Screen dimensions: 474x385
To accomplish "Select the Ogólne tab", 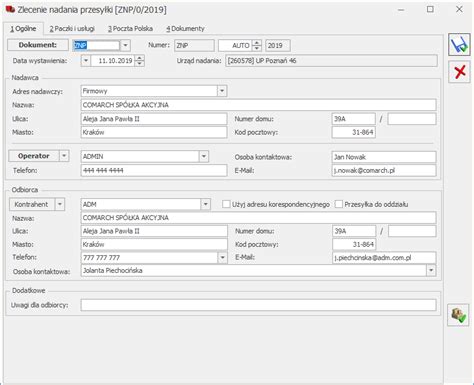I will (x=23, y=29).
